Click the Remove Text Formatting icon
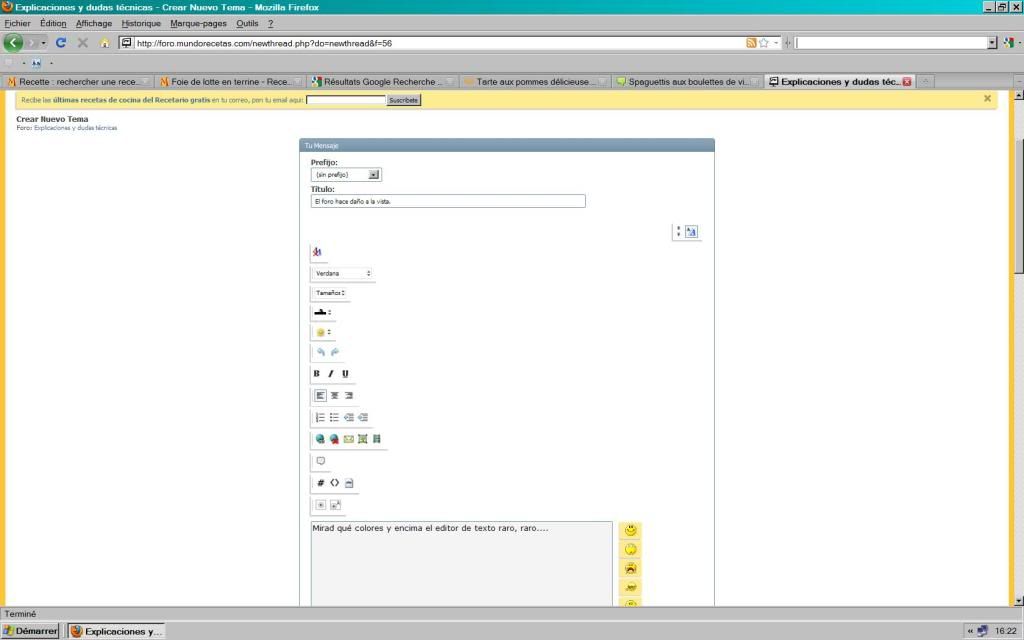Viewport: 1024px width, 640px height. [x=317, y=251]
